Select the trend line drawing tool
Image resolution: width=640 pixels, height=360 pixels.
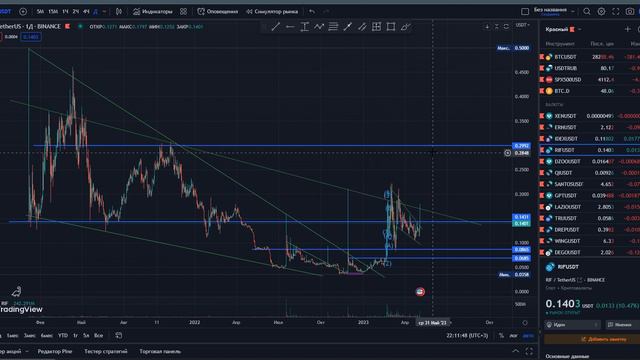tap(276, 27)
